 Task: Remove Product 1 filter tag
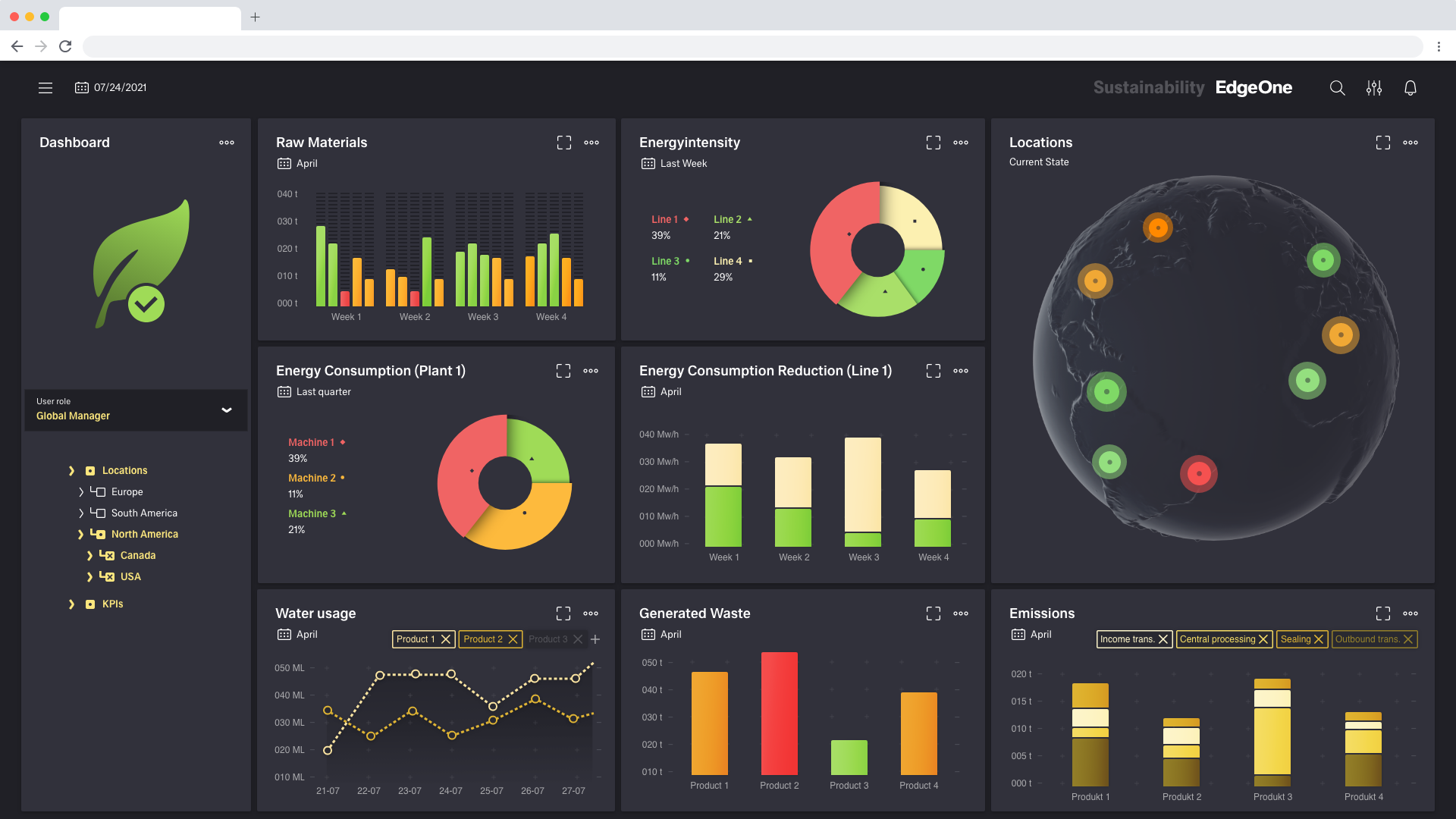click(x=446, y=639)
